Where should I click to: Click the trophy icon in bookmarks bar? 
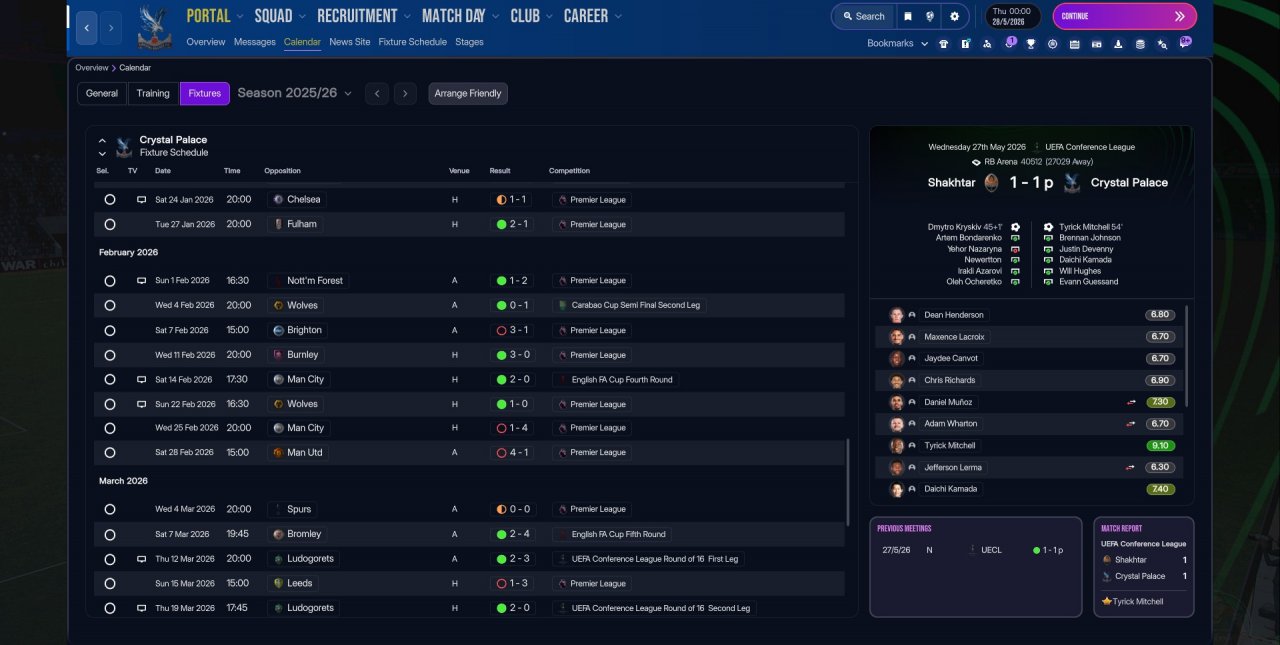pyautogui.click(x=1030, y=44)
